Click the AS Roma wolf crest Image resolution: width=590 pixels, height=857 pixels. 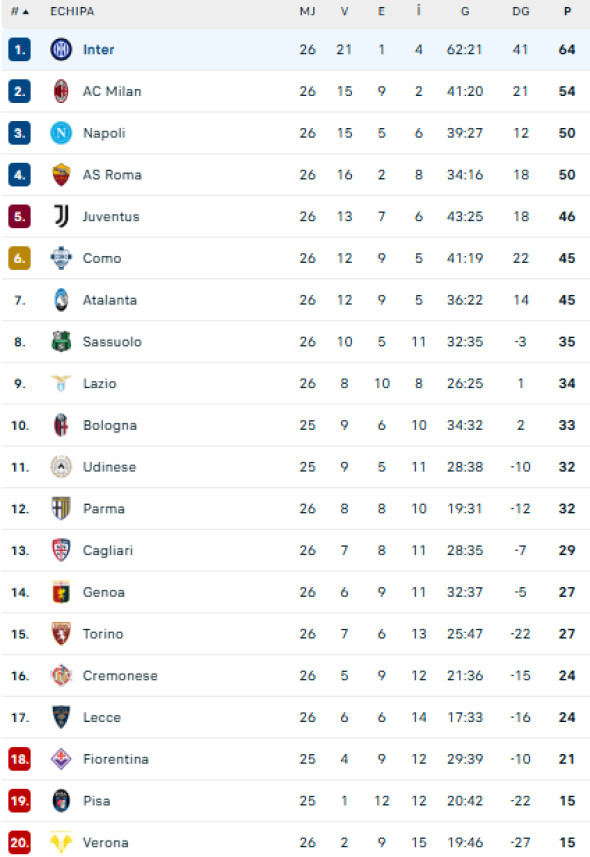(60, 174)
